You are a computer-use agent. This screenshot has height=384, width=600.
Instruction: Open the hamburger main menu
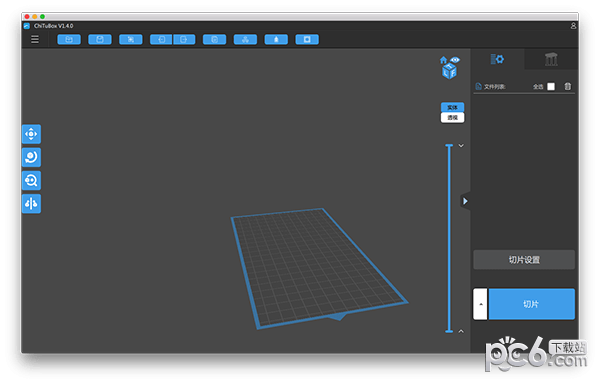35,39
